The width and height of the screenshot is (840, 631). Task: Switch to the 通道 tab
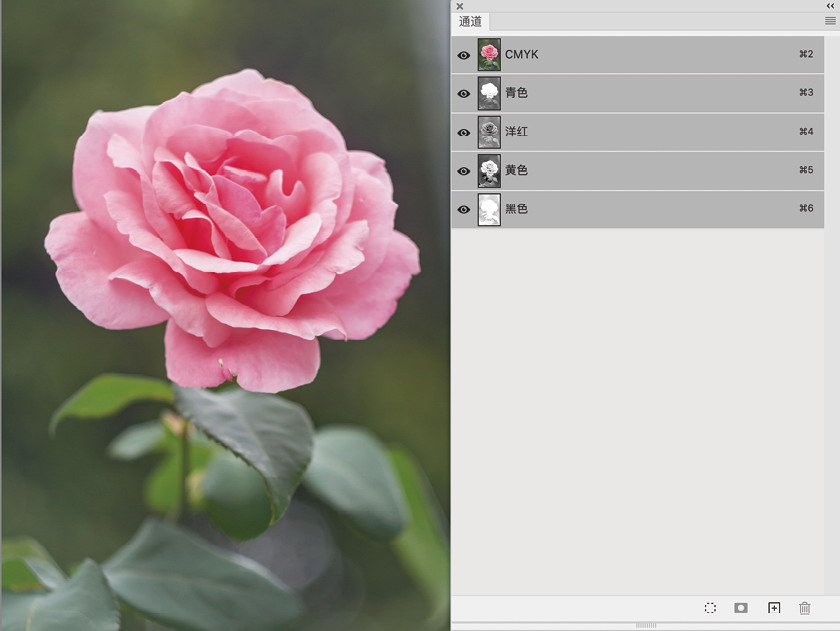pyautogui.click(x=470, y=21)
